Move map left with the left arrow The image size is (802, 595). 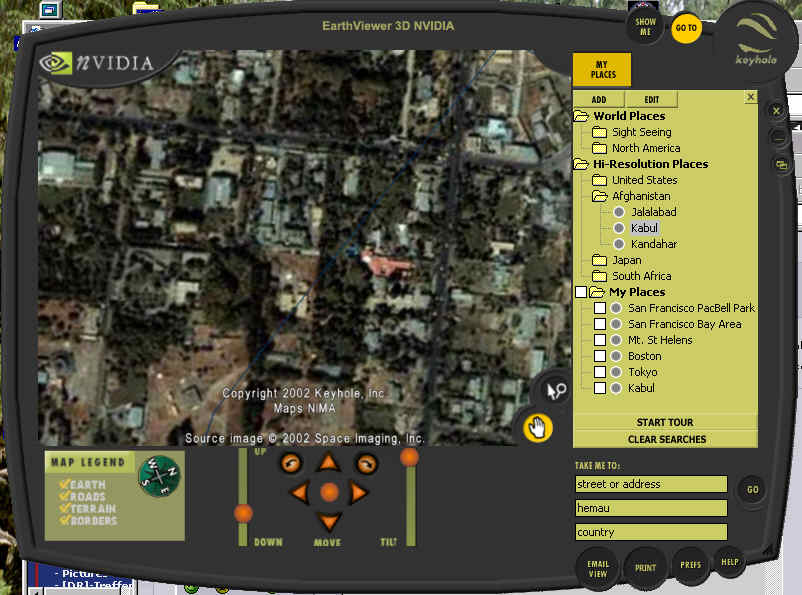(x=299, y=493)
